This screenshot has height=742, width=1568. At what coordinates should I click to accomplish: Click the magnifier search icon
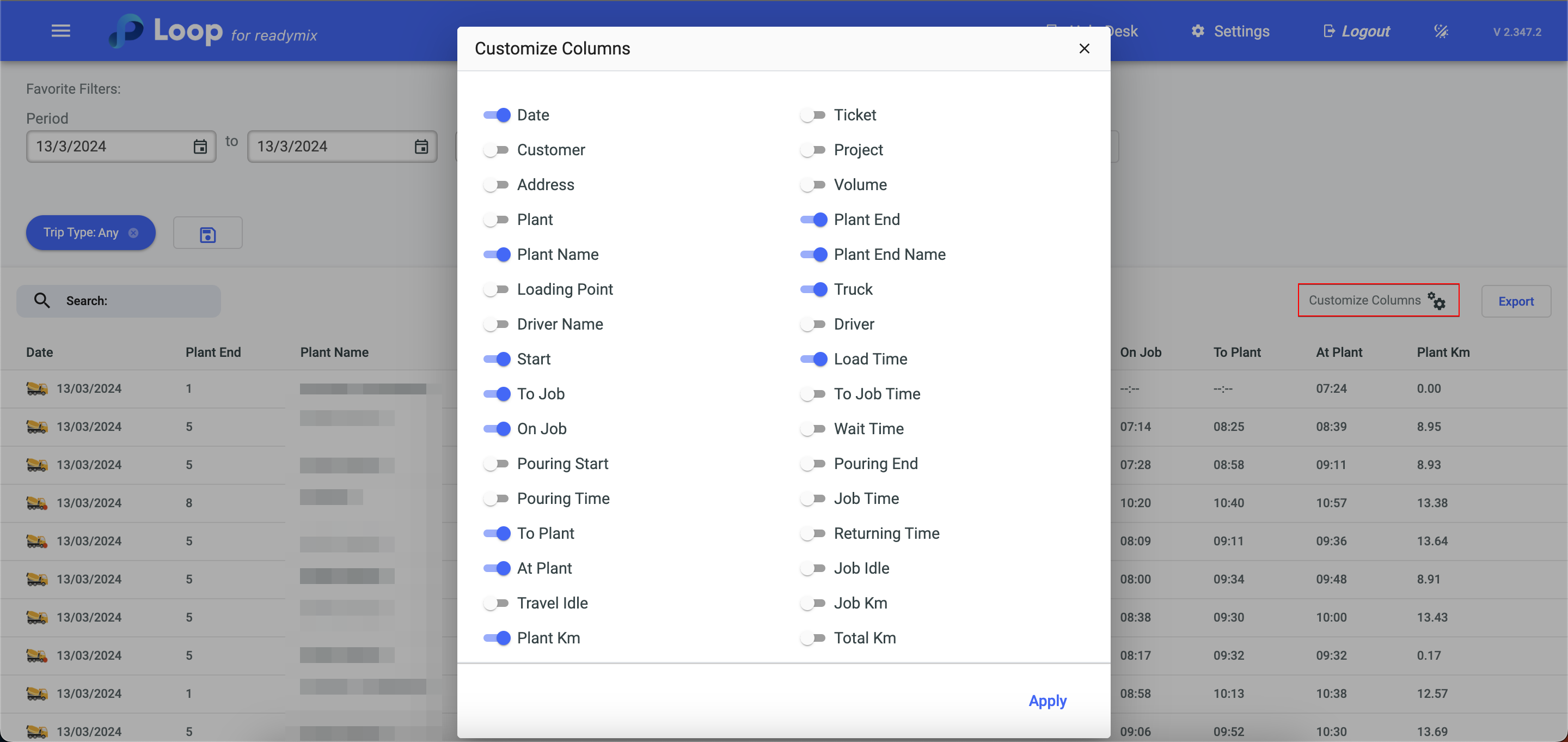point(42,300)
